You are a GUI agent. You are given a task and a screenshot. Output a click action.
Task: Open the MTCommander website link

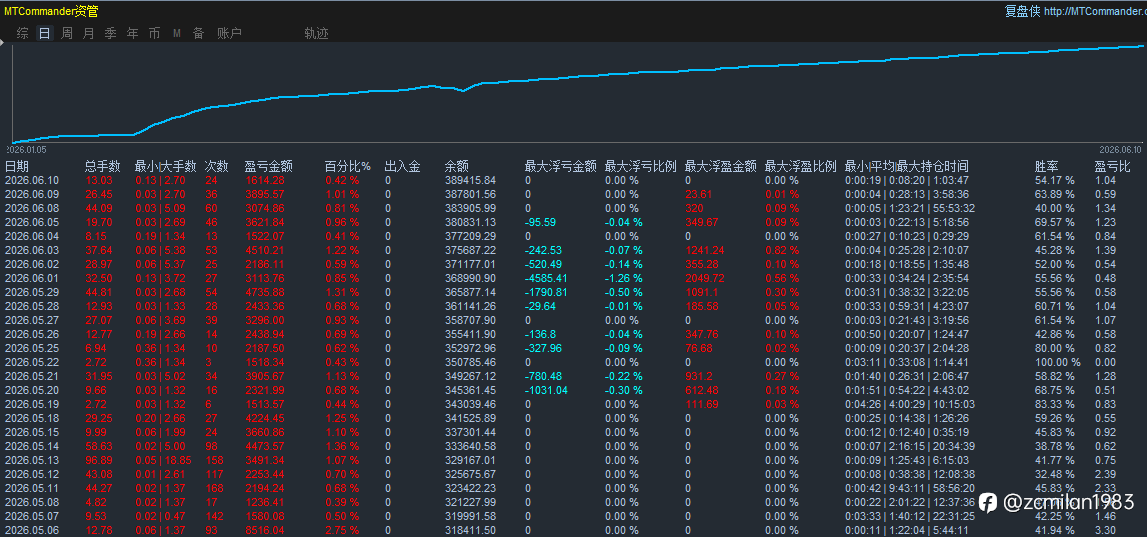pyautogui.click(x=1095, y=11)
